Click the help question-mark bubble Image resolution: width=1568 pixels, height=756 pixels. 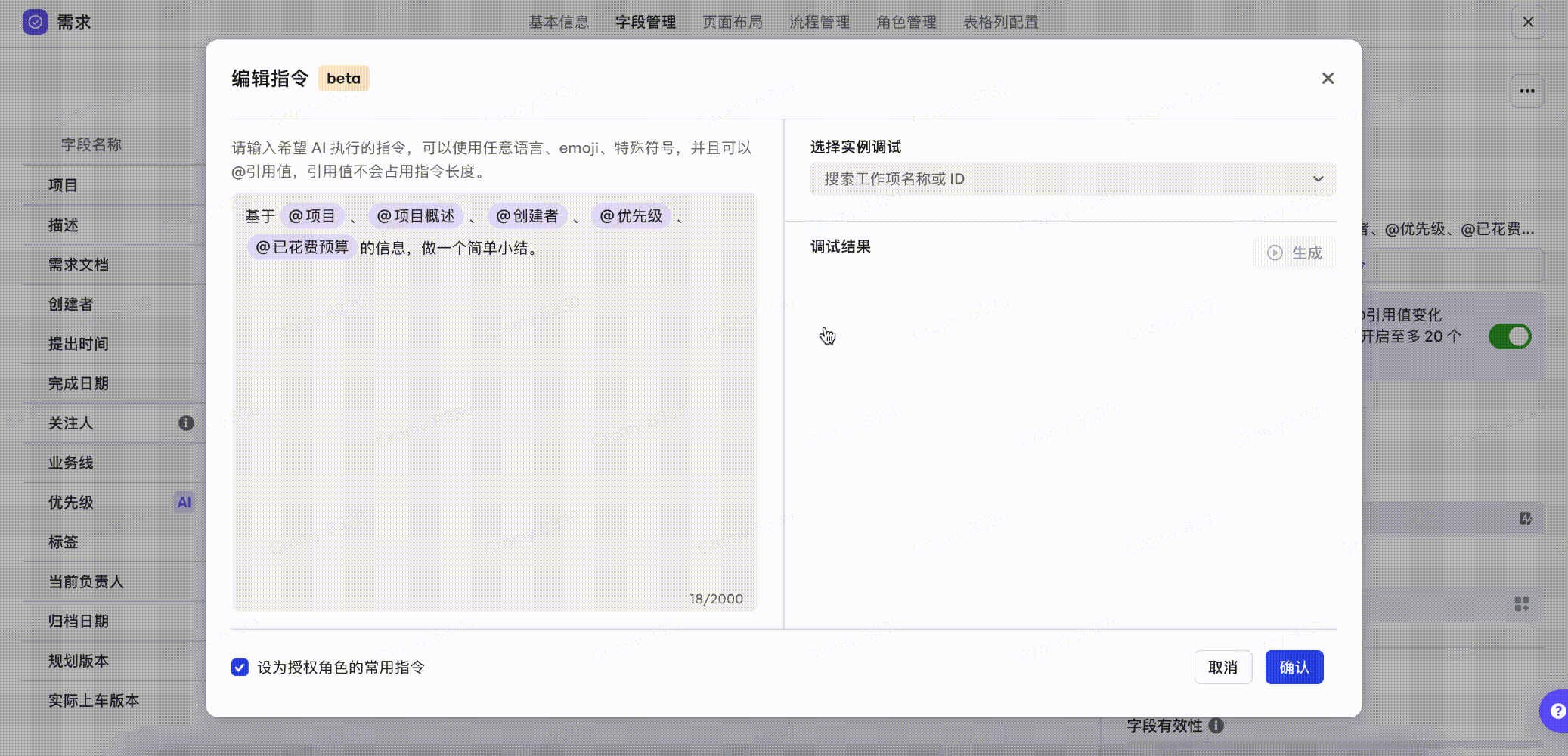pyautogui.click(x=1556, y=711)
